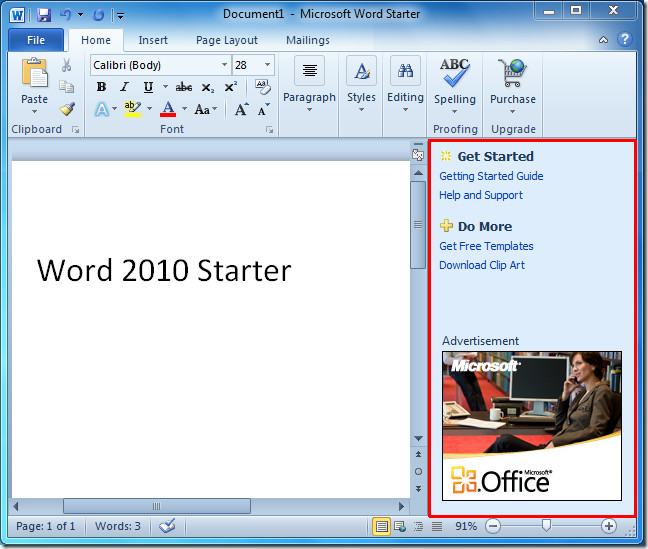This screenshot has width=648, height=549.
Task: Click Get Free Templates link
Action: [x=486, y=246]
